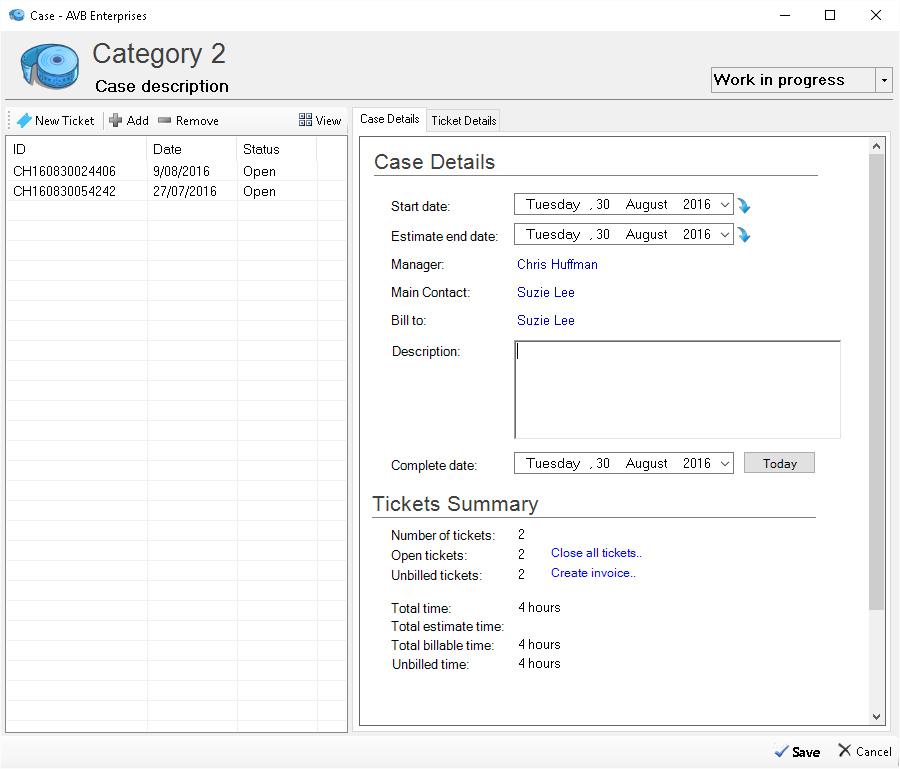
Task: Click the New Ticket toolbar icon
Action: point(24,120)
